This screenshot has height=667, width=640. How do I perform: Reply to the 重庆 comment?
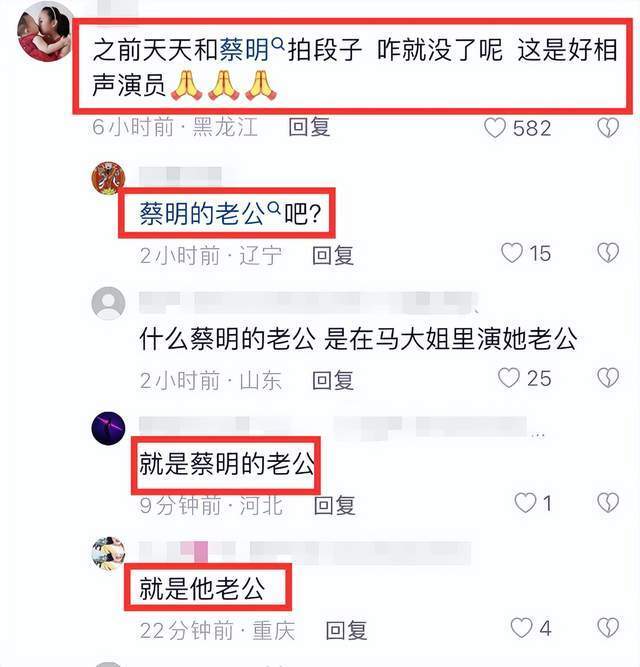[347, 630]
